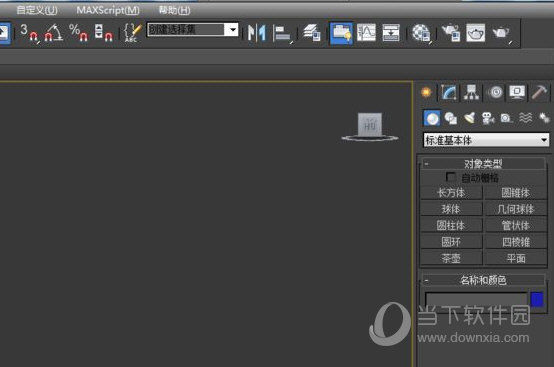554x367 pixels.
Task: Toggle the Angle Snap tool
Action: (53, 33)
